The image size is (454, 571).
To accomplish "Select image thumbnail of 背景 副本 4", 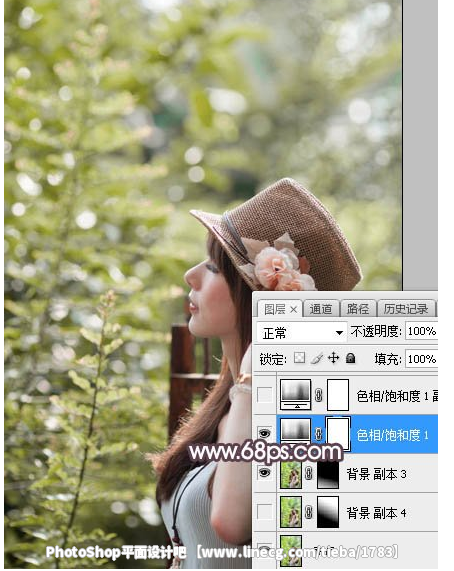I will click(x=291, y=512).
